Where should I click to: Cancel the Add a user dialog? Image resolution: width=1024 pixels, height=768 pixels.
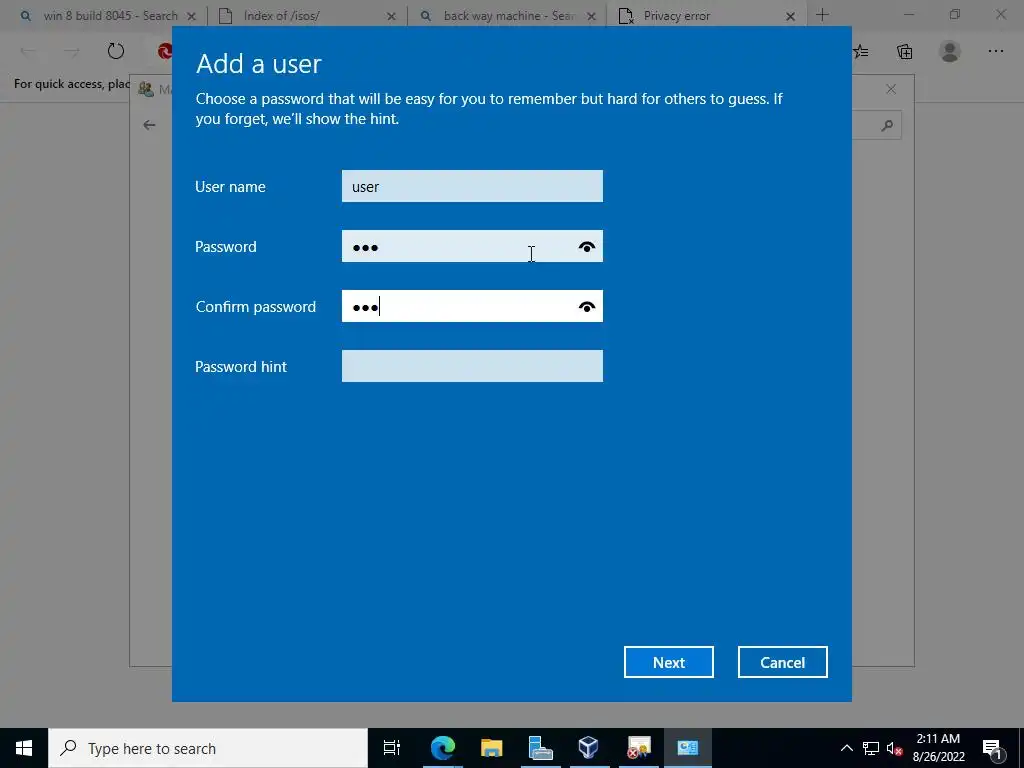(x=782, y=662)
